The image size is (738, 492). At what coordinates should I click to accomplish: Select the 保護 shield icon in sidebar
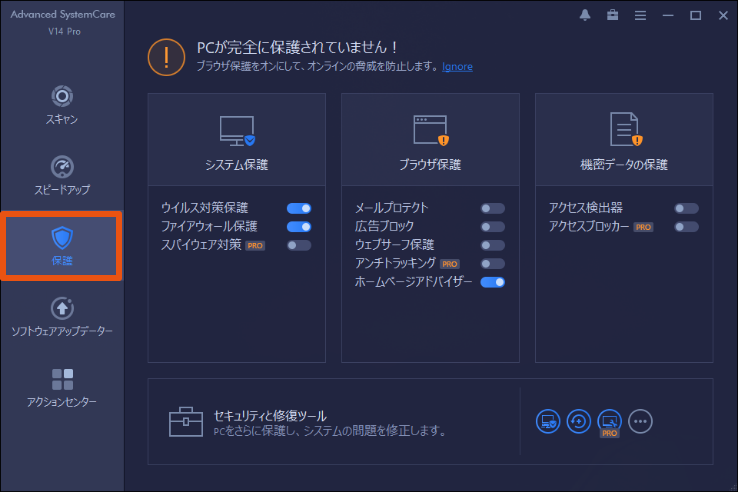coord(62,238)
